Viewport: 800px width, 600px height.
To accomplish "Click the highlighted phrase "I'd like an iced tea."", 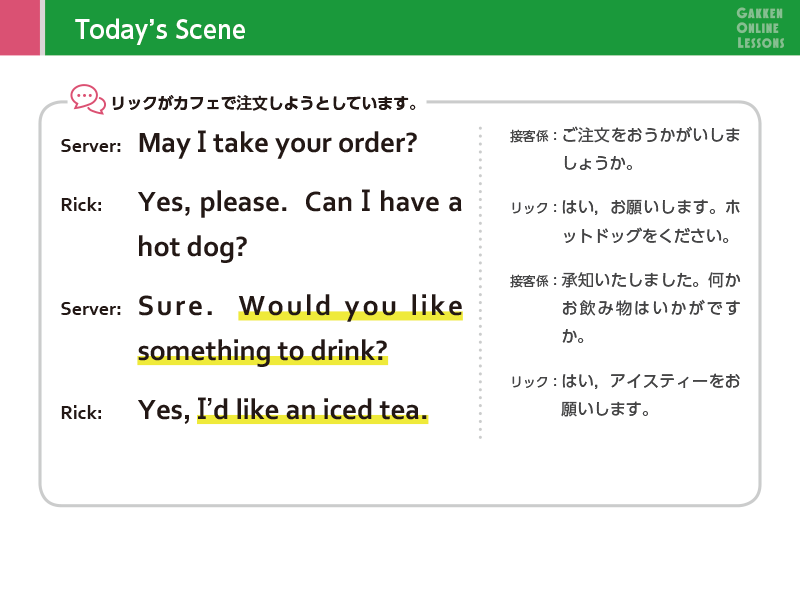I will 313,410.
